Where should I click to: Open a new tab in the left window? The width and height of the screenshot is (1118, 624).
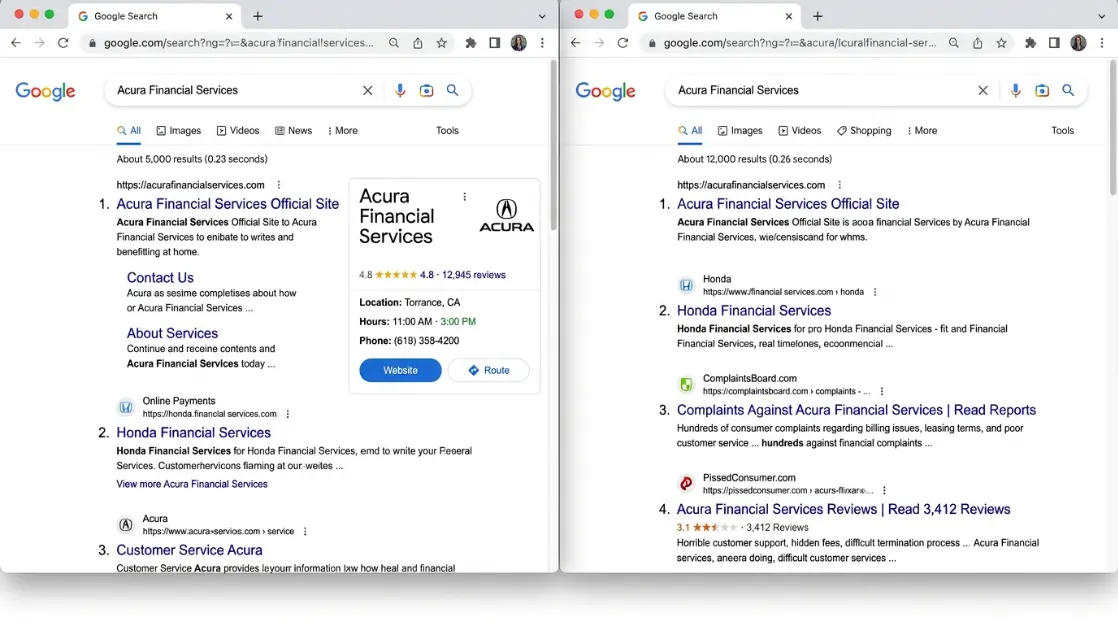(x=257, y=16)
